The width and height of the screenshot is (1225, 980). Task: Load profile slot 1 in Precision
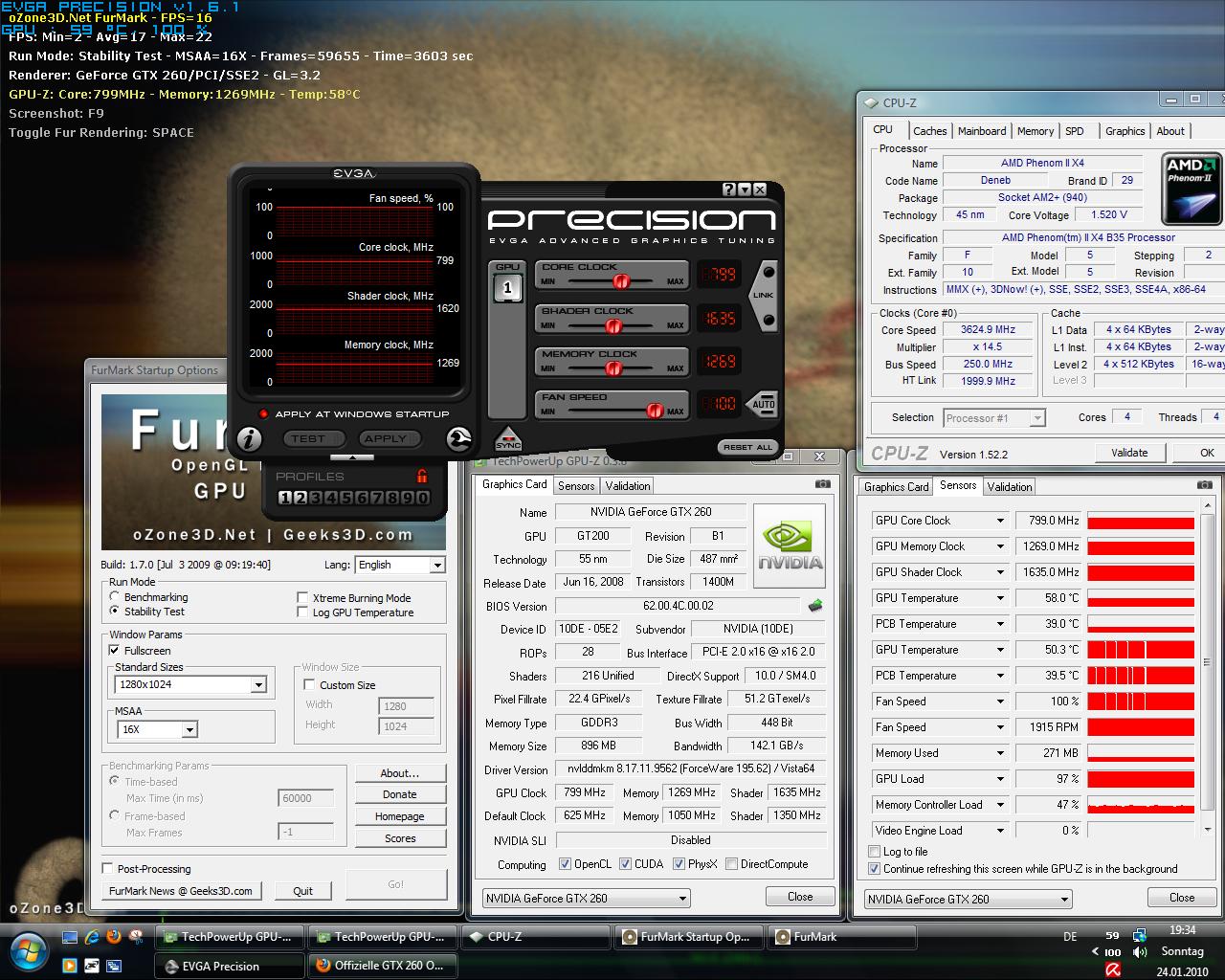click(x=284, y=498)
